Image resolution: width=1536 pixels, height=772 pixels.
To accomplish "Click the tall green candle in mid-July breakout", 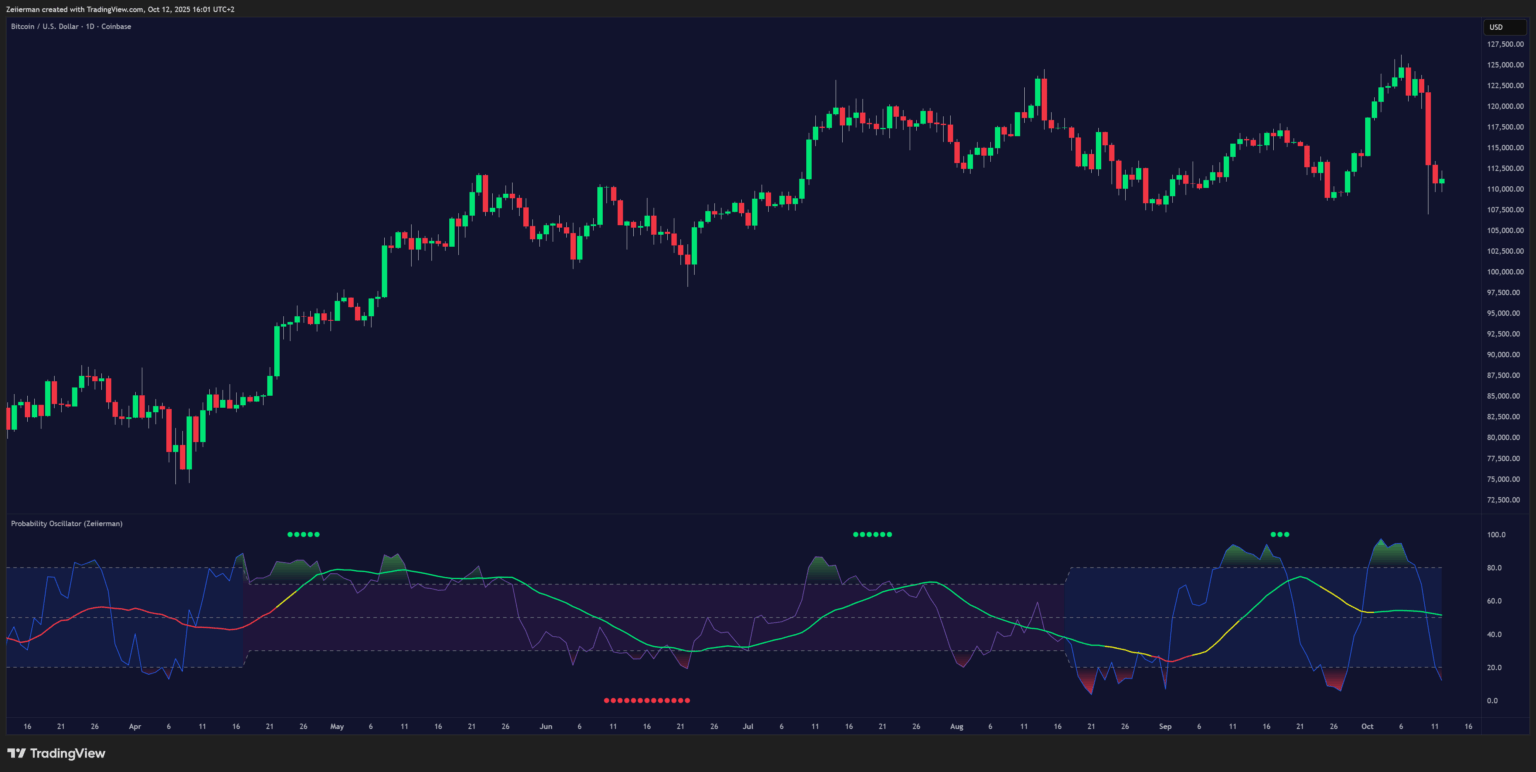I will (809, 158).
